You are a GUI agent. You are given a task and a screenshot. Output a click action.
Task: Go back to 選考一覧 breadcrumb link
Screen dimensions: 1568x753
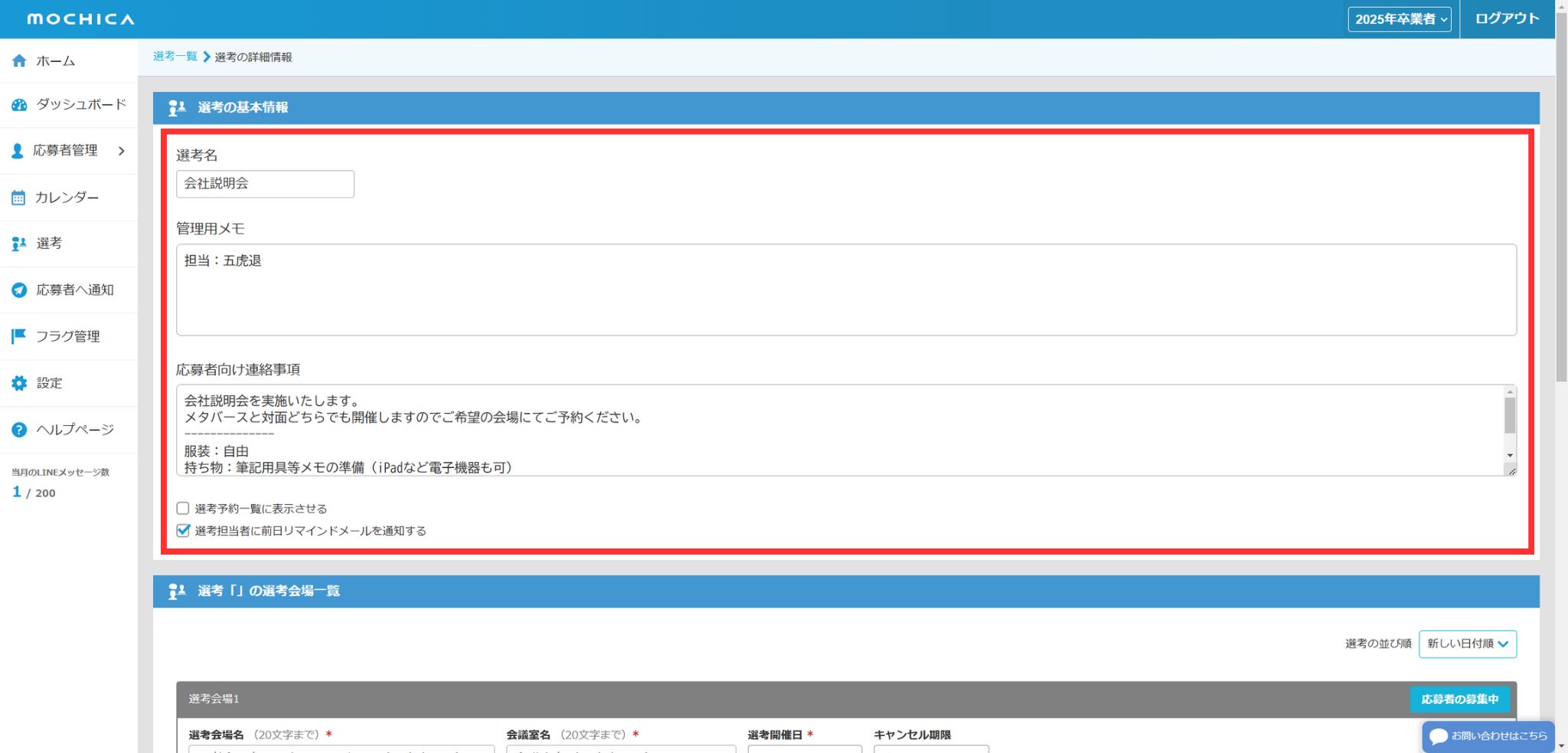tap(175, 57)
